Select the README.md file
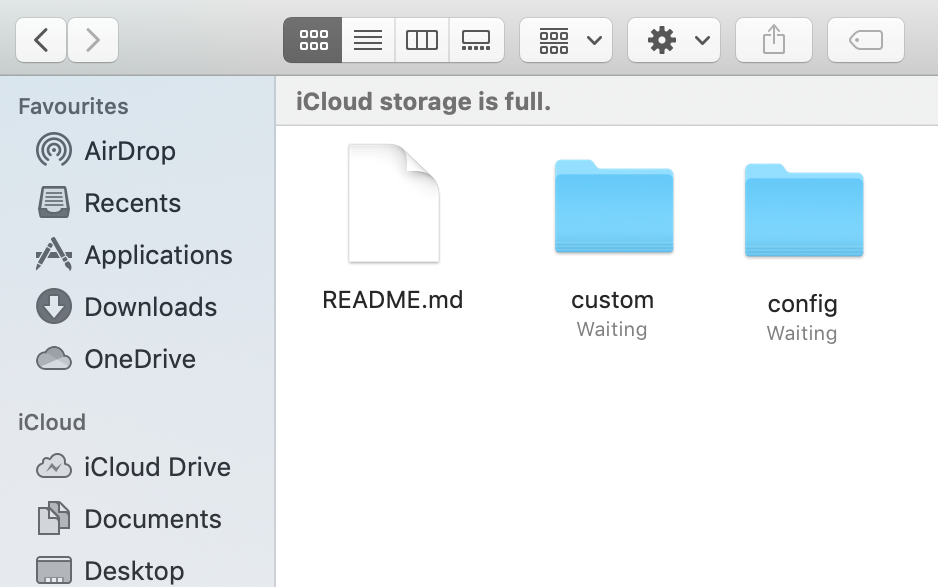 tap(393, 205)
